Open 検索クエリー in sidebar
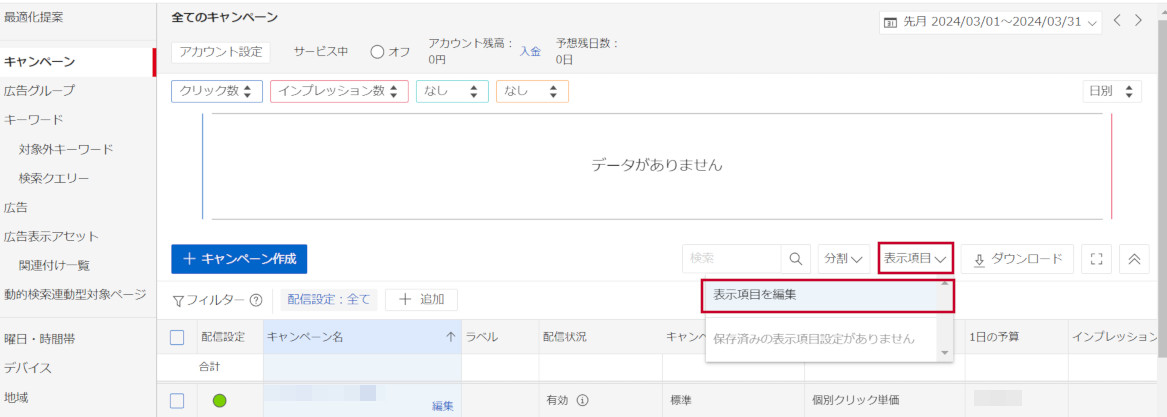Viewport: 1167px width, 417px height. (x=54, y=179)
